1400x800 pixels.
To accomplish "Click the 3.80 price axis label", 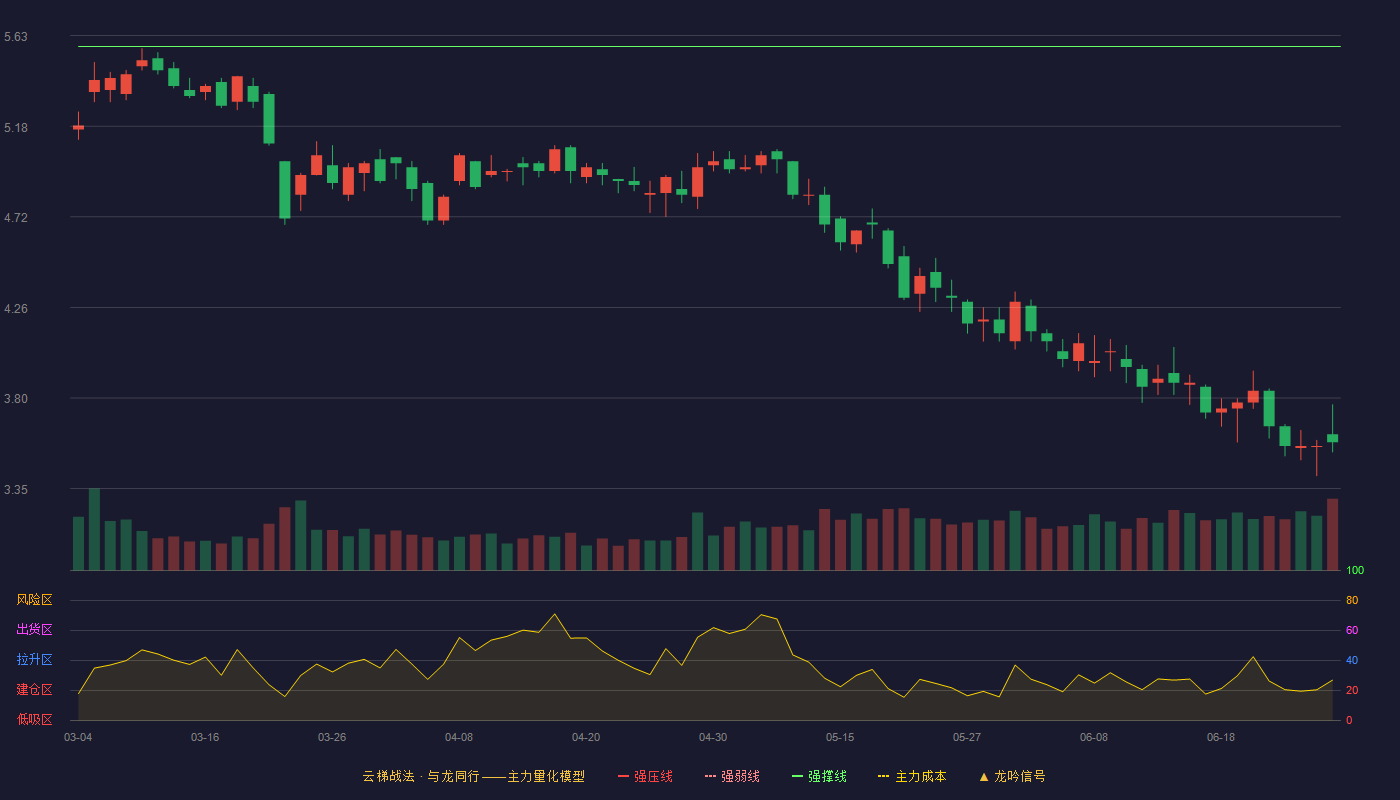I will [x=16, y=399].
